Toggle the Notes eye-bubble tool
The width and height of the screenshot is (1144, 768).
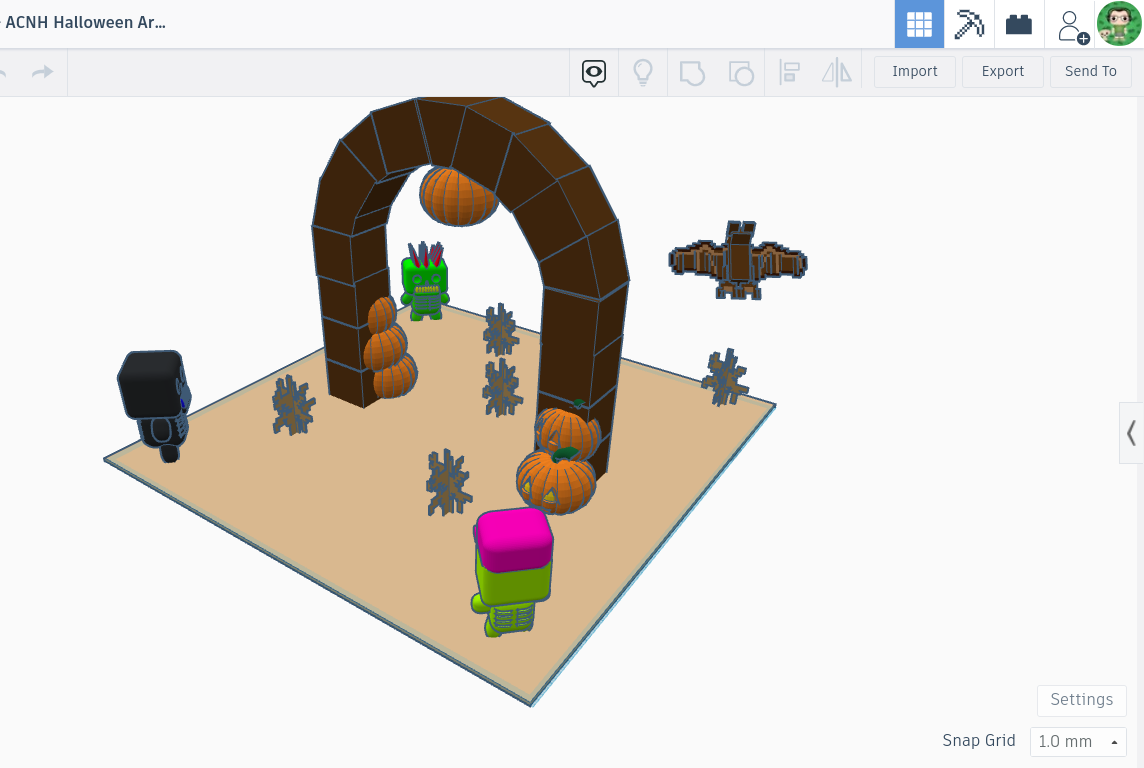594,72
